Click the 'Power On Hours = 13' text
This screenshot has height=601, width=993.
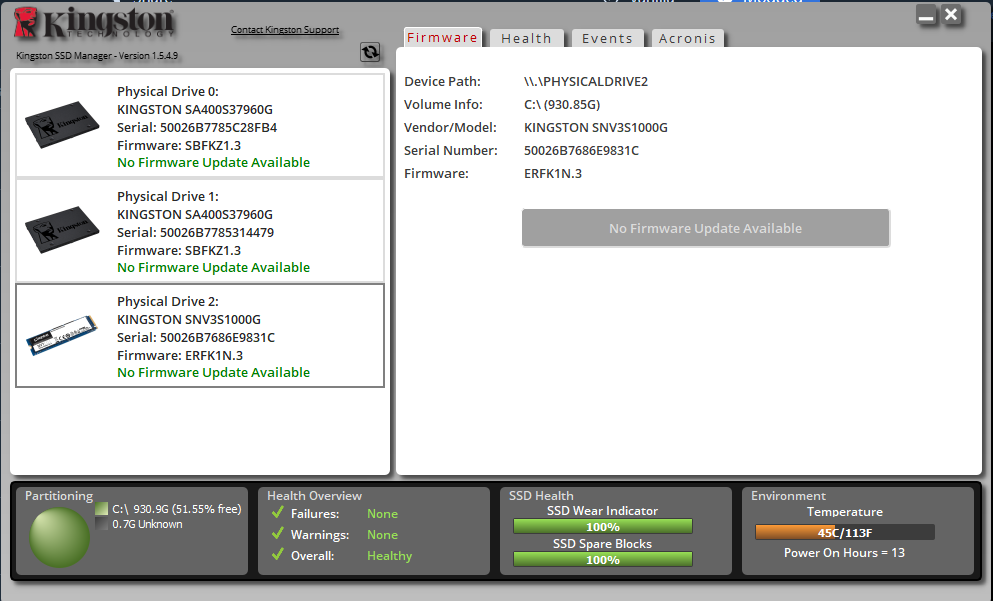(844, 552)
